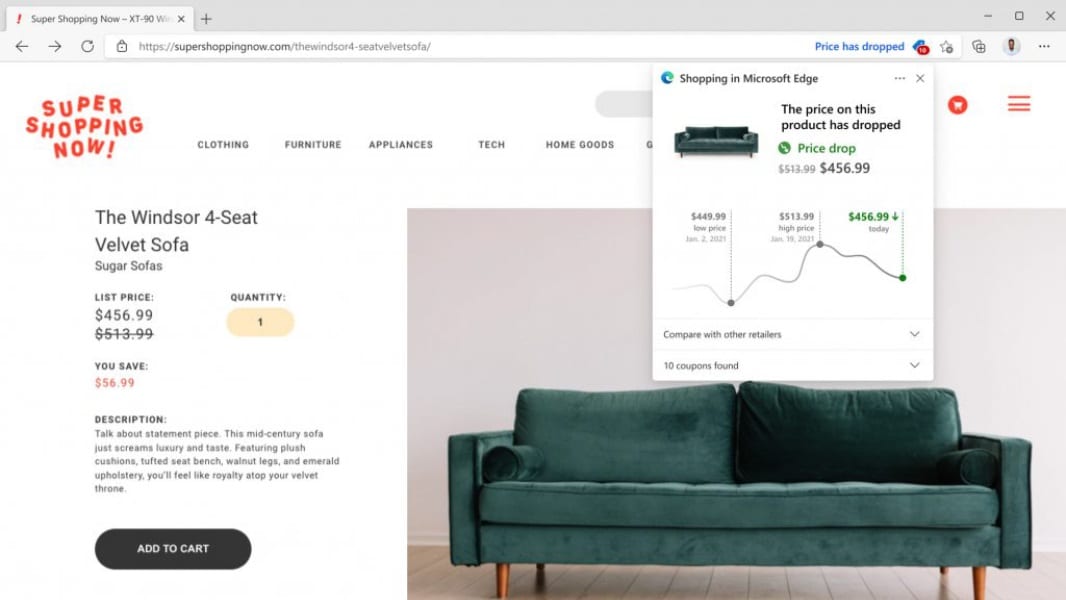Open the red hamburger menu
The height and width of the screenshot is (600, 1066).
(1018, 104)
